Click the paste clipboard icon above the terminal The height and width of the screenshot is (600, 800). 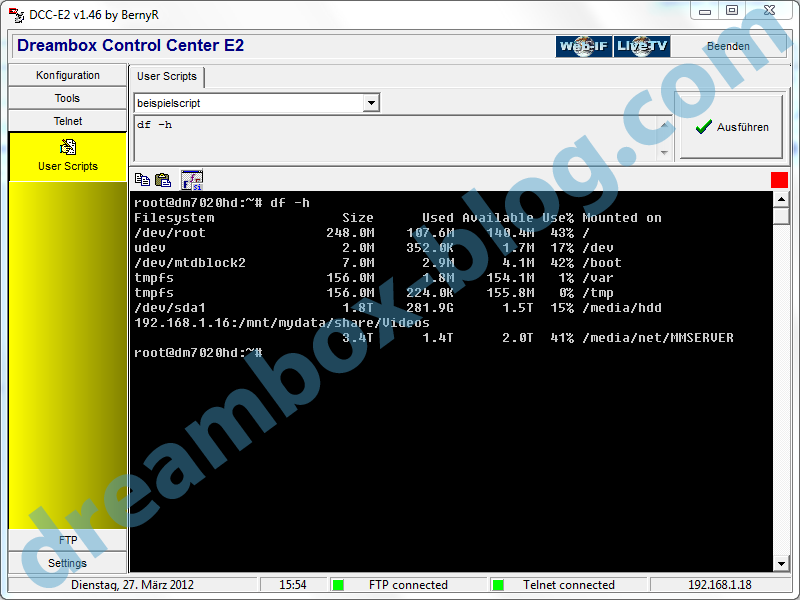(163, 180)
